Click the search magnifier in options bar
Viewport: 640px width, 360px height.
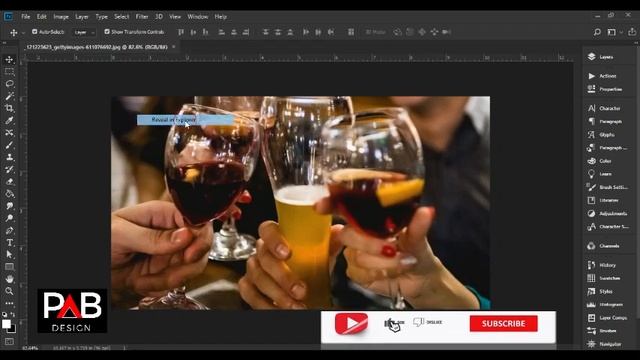pyautogui.click(x=597, y=32)
